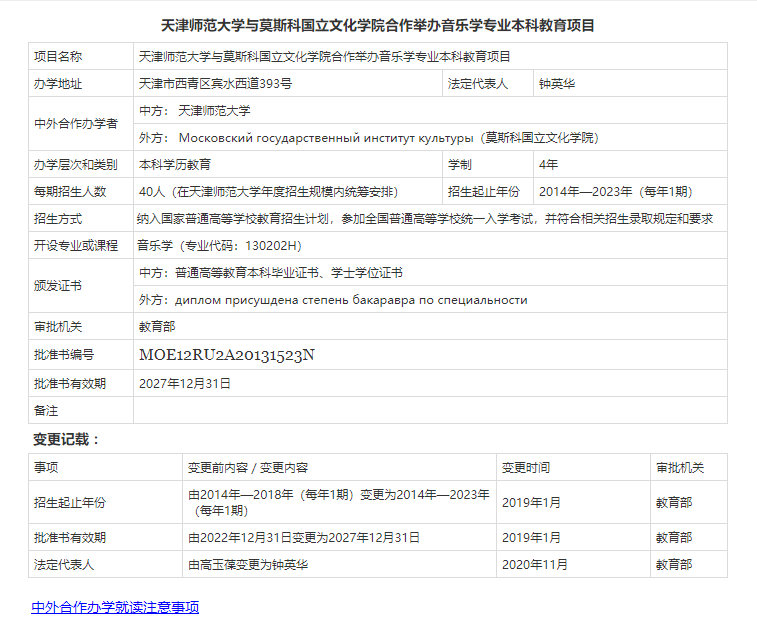
Task: Select the 备注 label
Action: [46, 411]
